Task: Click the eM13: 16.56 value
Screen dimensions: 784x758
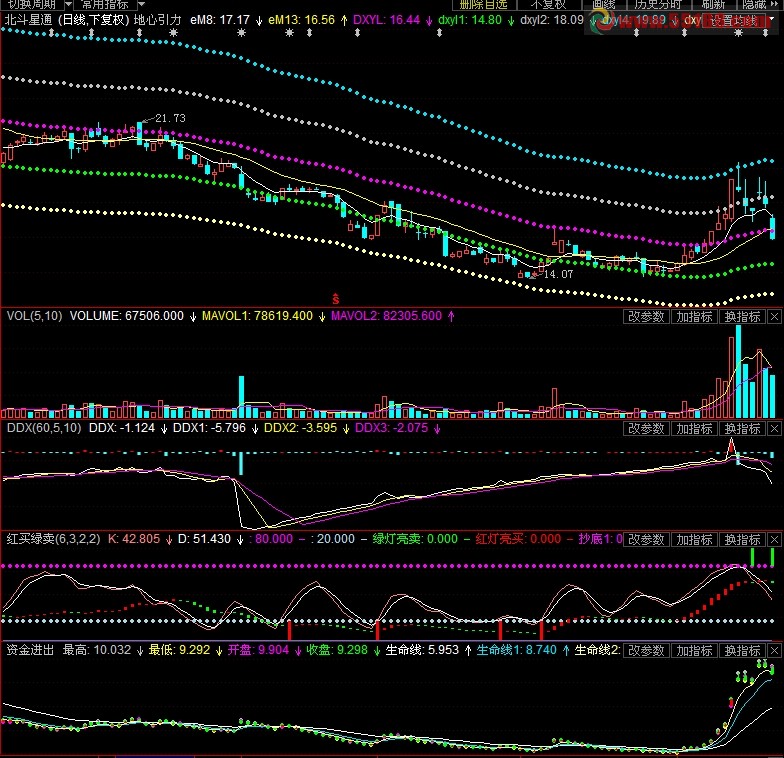Action: click(x=302, y=20)
